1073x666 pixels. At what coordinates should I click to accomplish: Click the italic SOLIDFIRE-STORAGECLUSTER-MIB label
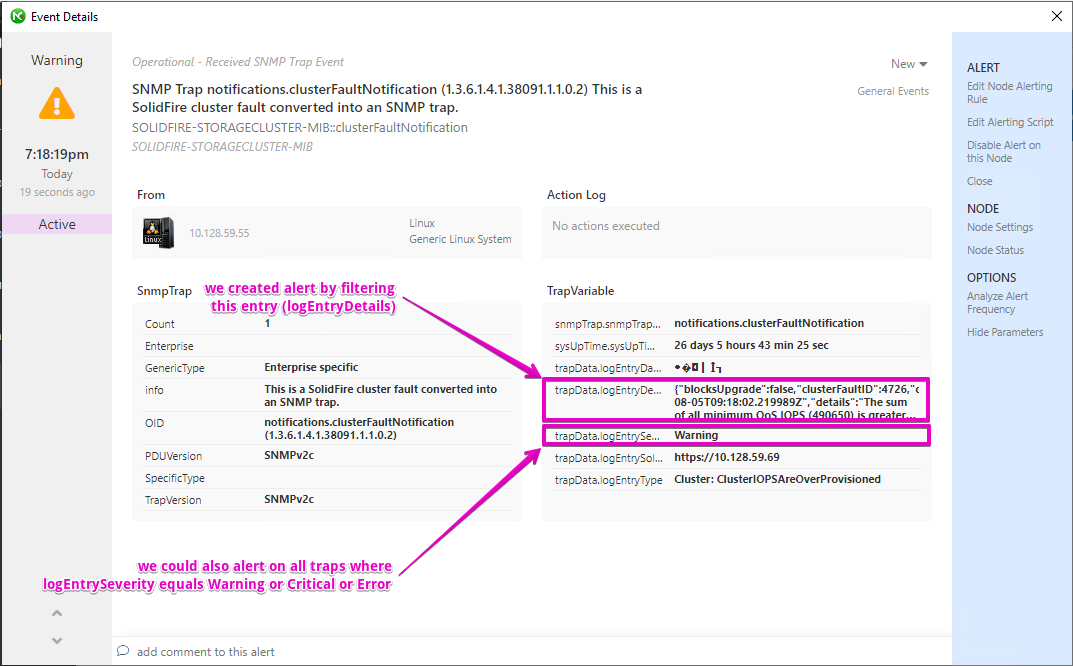coord(222,146)
